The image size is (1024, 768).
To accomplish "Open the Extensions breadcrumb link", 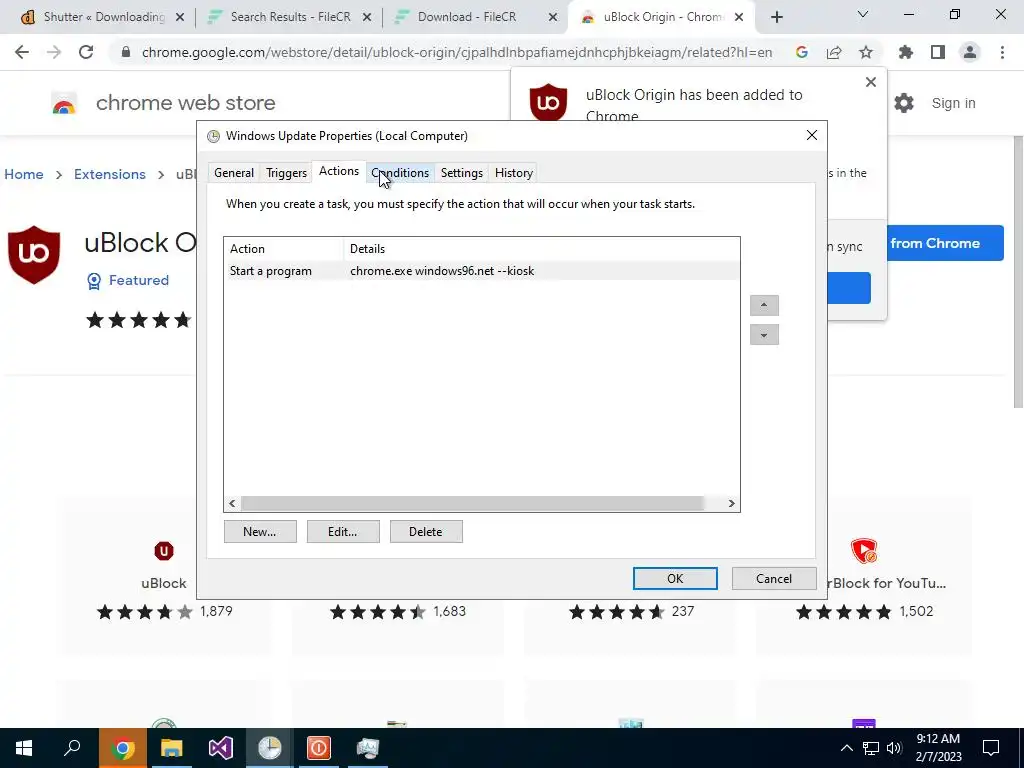I will (110, 174).
